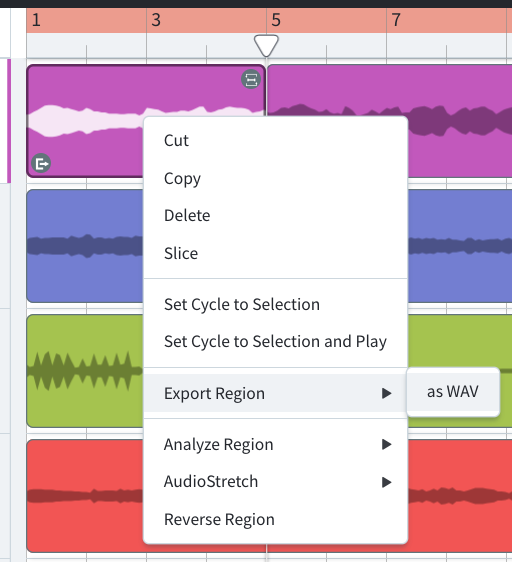Click the loop icon on the purple region
The image size is (512, 562).
click(x=251, y=79)
